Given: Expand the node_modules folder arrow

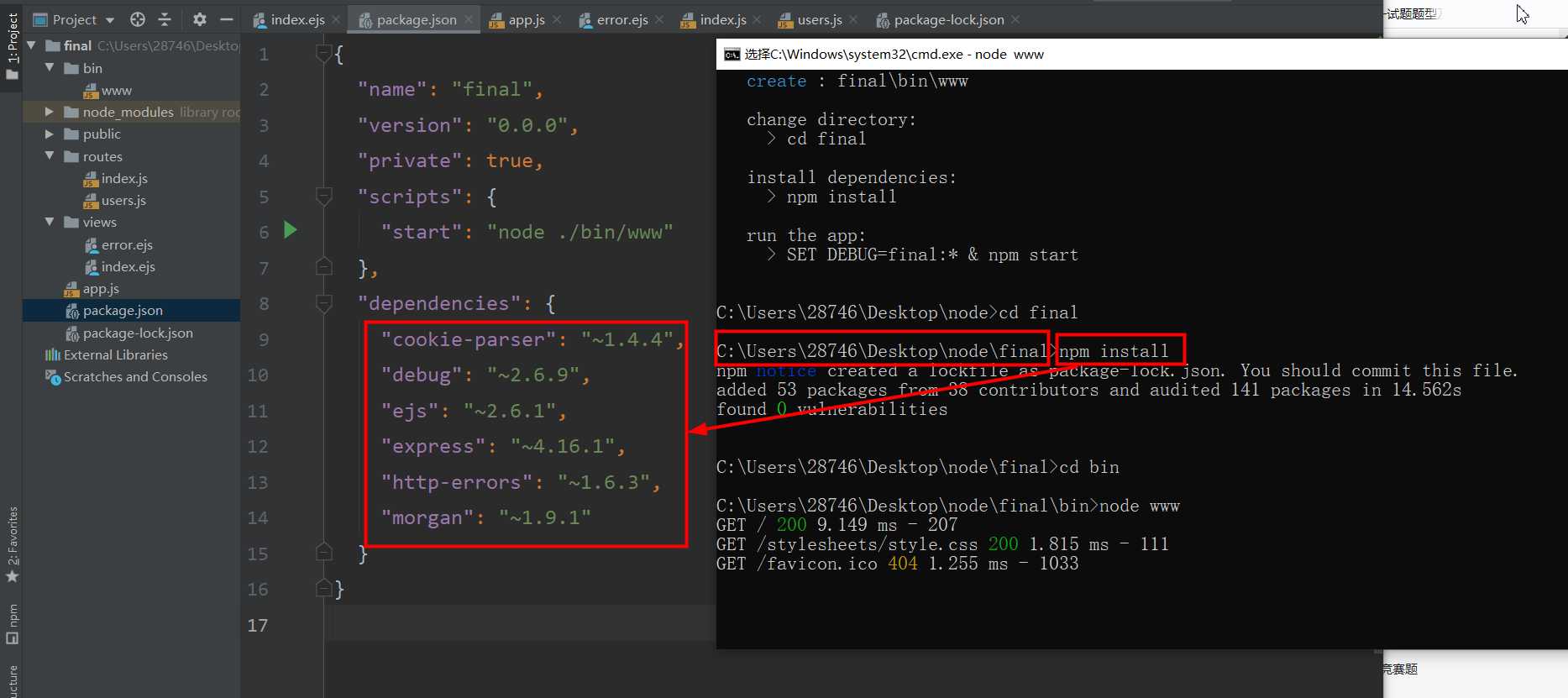Looking at the screenshot, I should (x=50, y=112).
